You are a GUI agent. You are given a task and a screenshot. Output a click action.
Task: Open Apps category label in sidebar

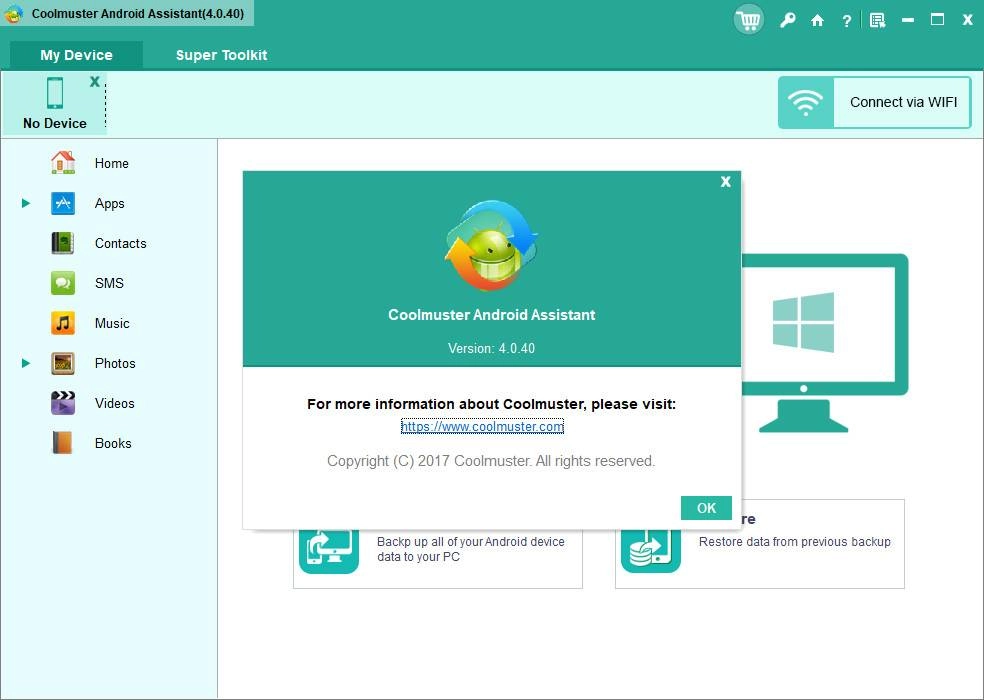110,203
